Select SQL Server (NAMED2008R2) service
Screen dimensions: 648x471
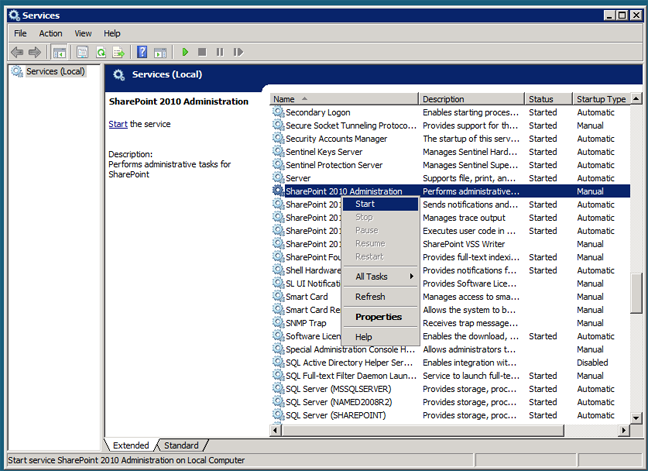click(x=450, y=402)
